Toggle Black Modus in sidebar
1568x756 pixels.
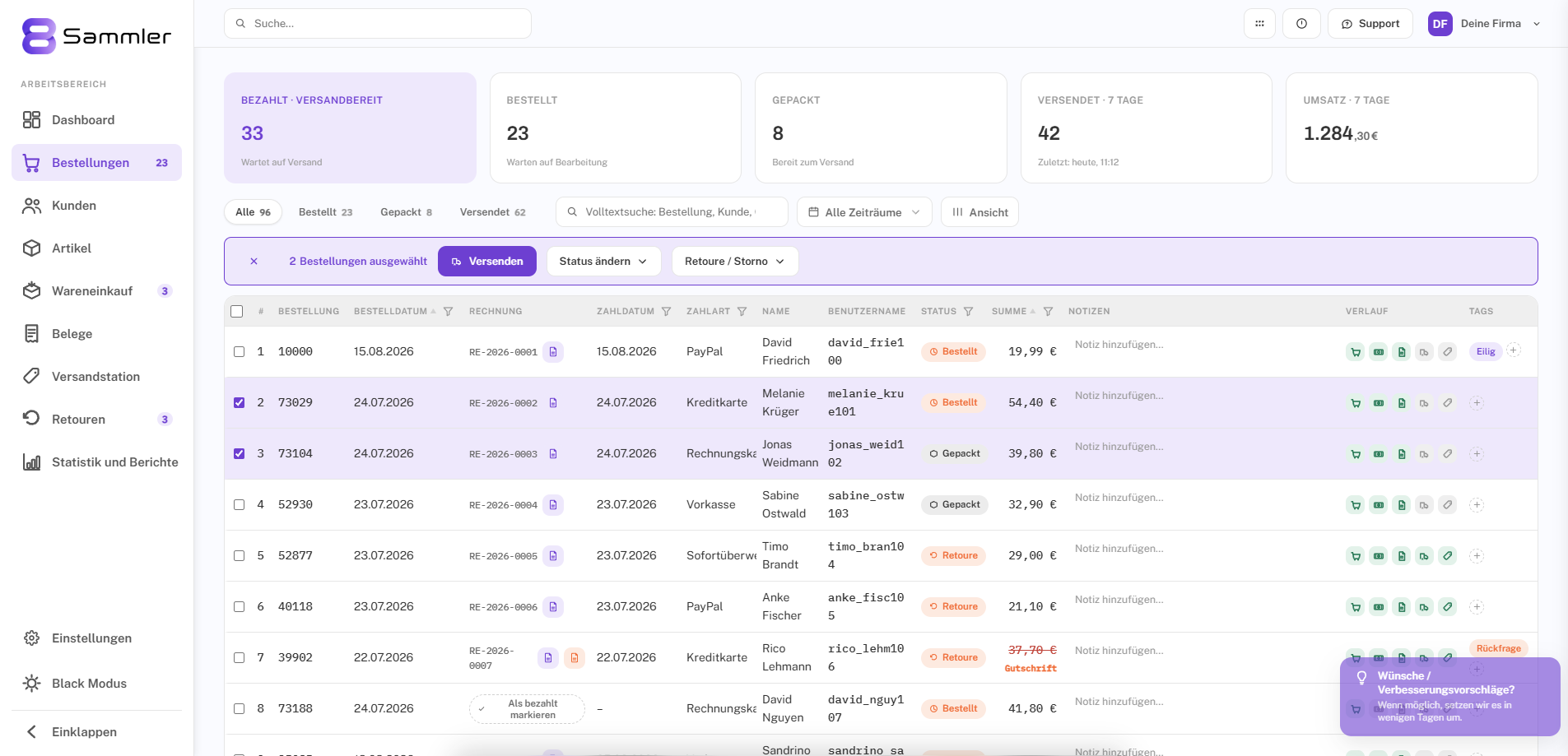click(x=96, y=684)
